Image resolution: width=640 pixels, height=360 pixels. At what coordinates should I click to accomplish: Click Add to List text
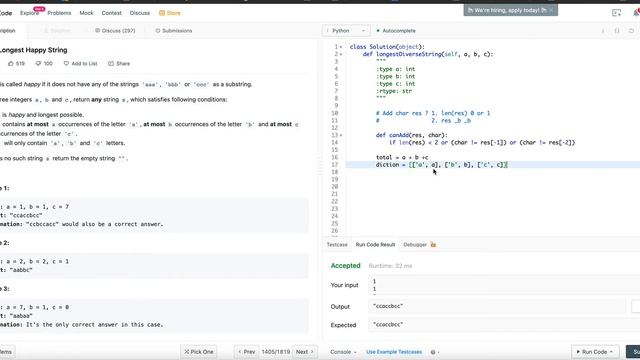[84, 63]
